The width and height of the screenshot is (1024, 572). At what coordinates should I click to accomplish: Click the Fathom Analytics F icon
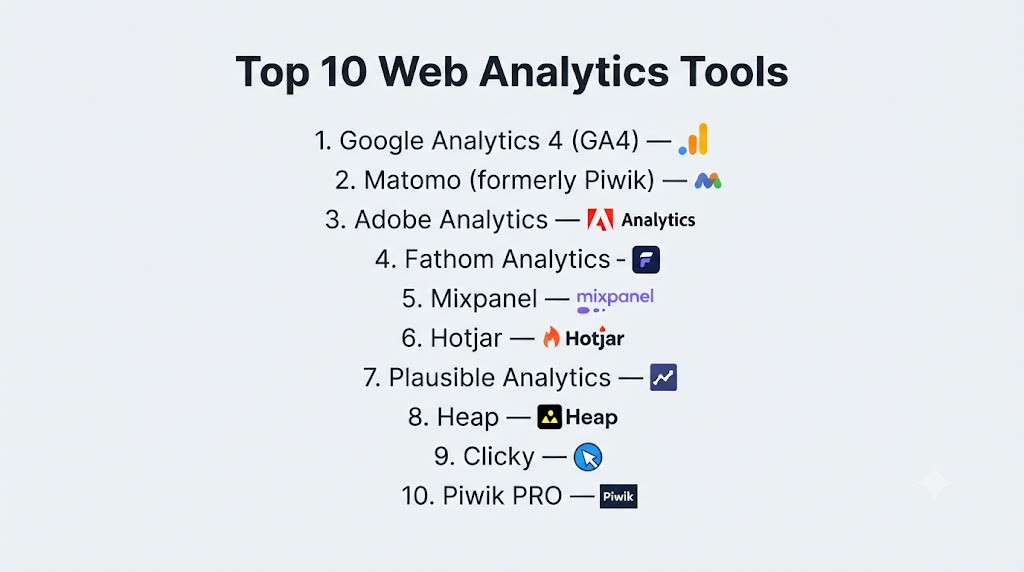pos(646,260)
